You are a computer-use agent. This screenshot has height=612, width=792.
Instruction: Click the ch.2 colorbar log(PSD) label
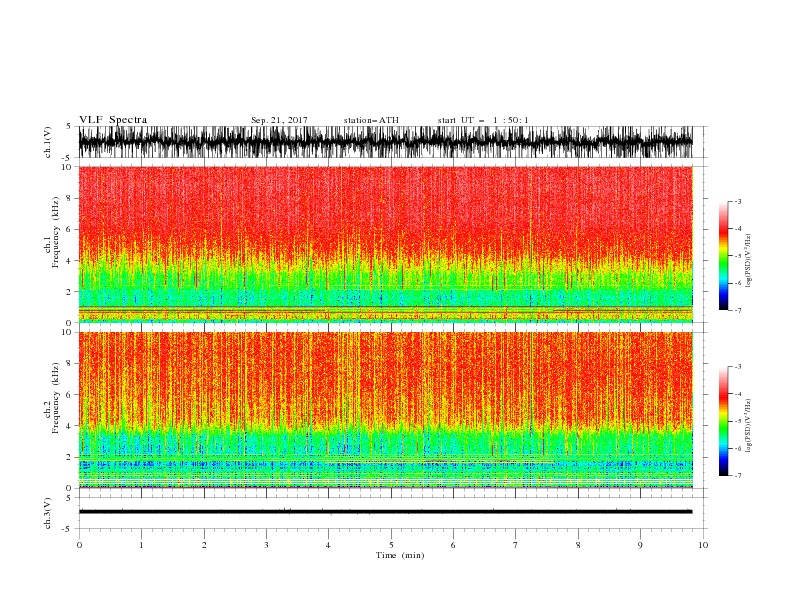pos(749,426)
